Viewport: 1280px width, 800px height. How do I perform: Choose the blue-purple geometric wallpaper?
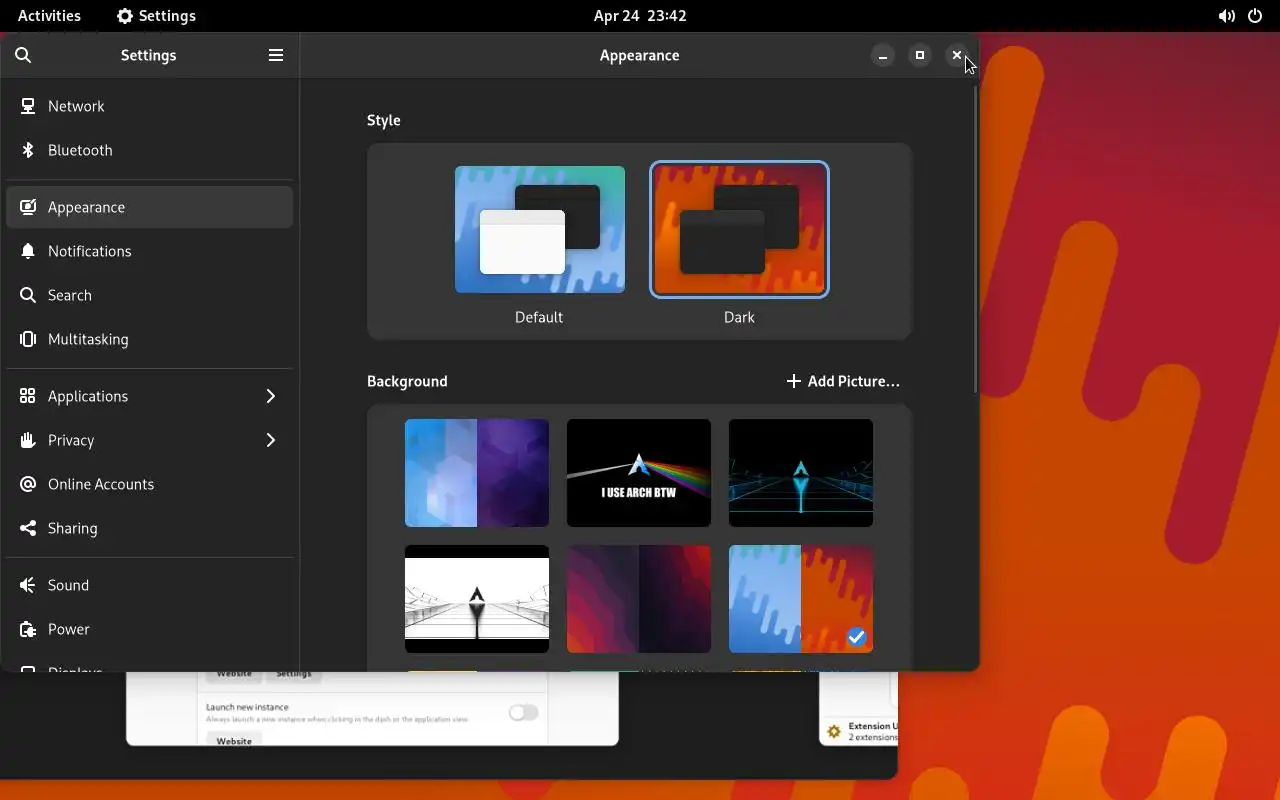pyautogui.click(x=477, y=473)
